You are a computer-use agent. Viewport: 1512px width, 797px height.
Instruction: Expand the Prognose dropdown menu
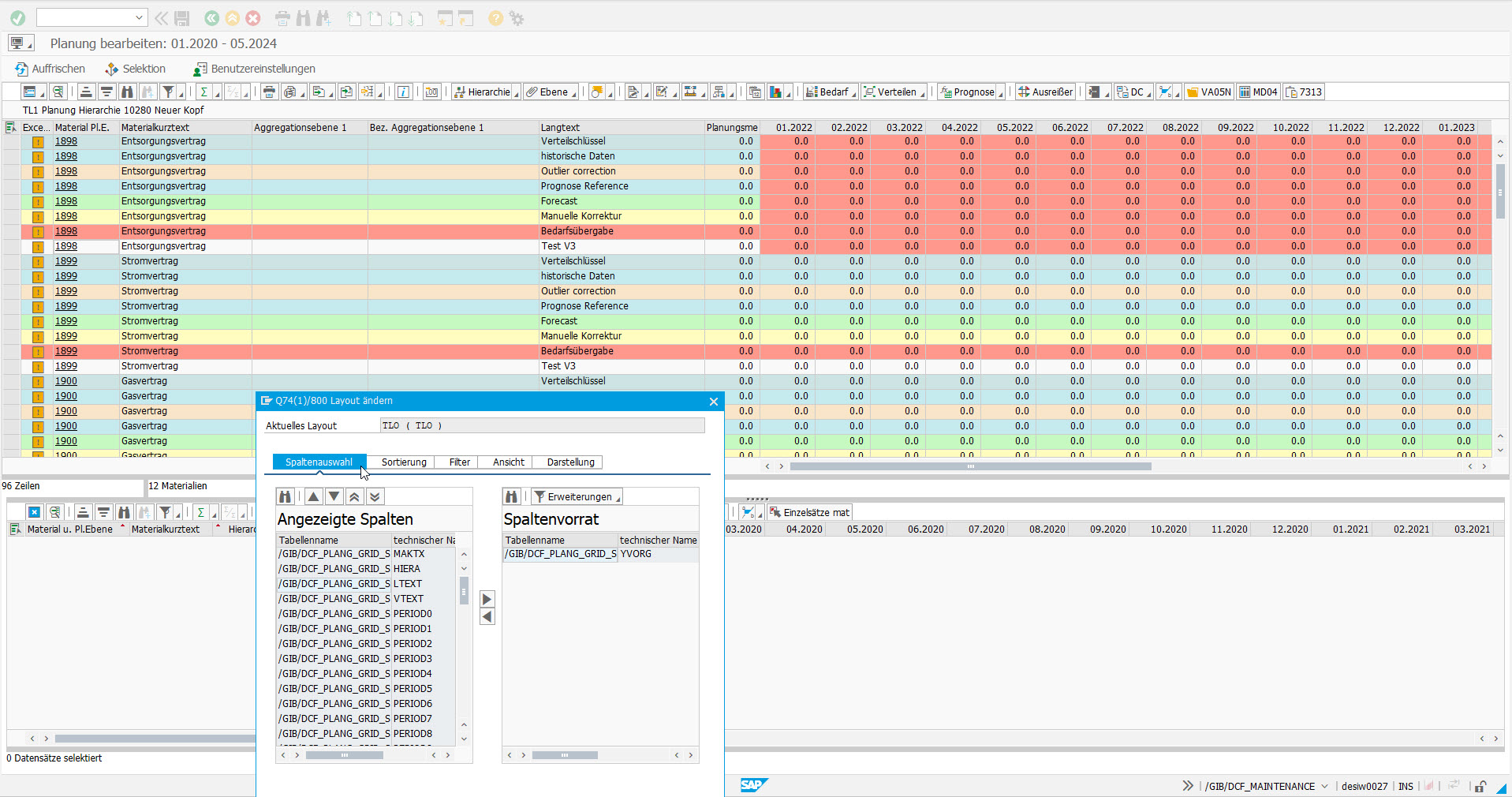click(x=1001, y=93)
